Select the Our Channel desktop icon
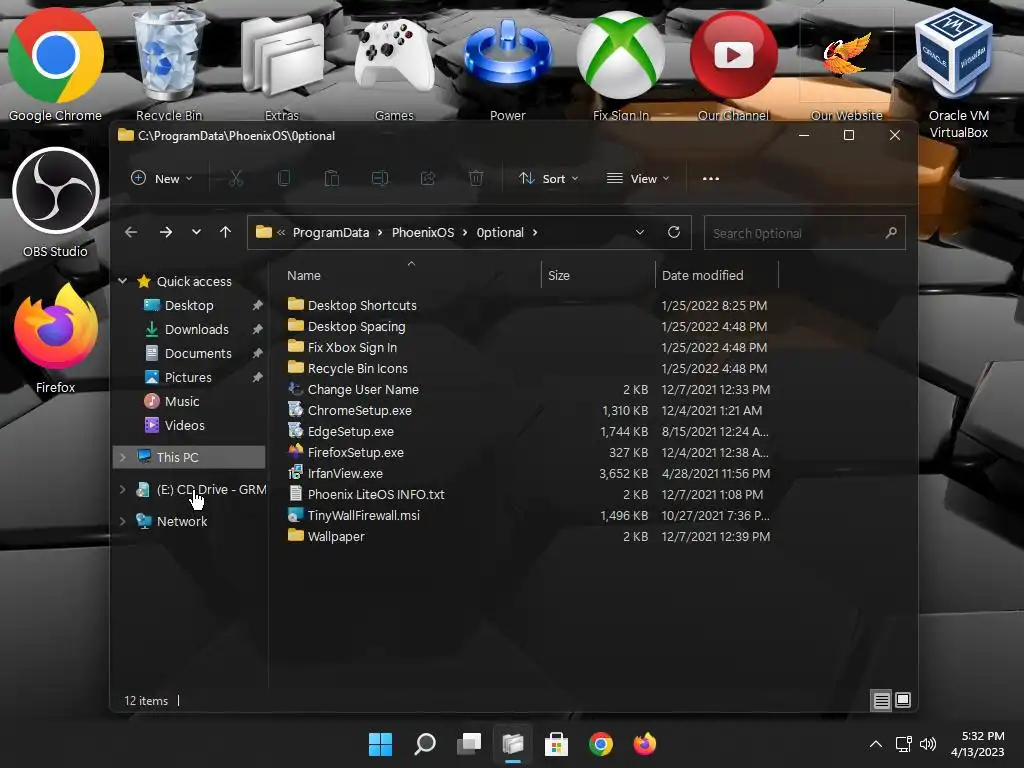 coord(733,64)
